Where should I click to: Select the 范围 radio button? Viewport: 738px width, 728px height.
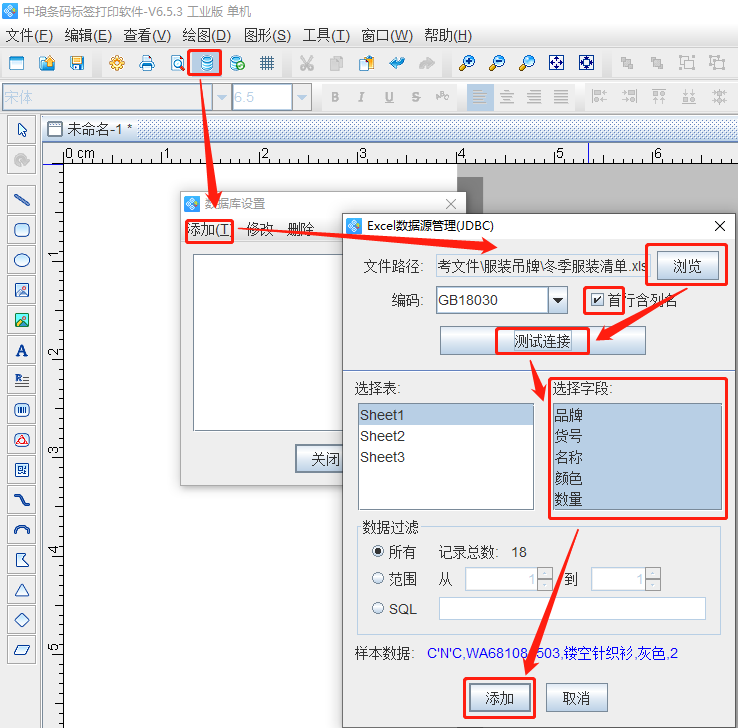(378, 578)
